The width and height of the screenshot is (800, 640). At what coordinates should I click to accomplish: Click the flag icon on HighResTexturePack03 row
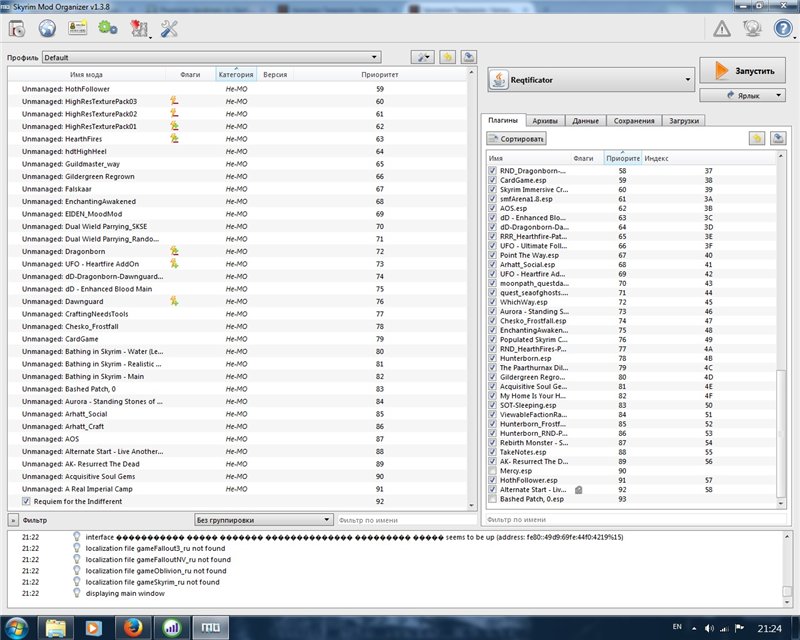pyautogui.click(x=174, y=101)
